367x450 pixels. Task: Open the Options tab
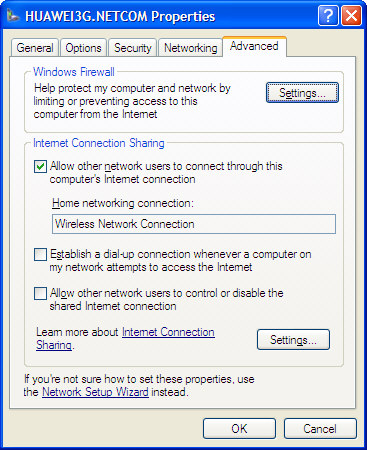coord(83,48)
